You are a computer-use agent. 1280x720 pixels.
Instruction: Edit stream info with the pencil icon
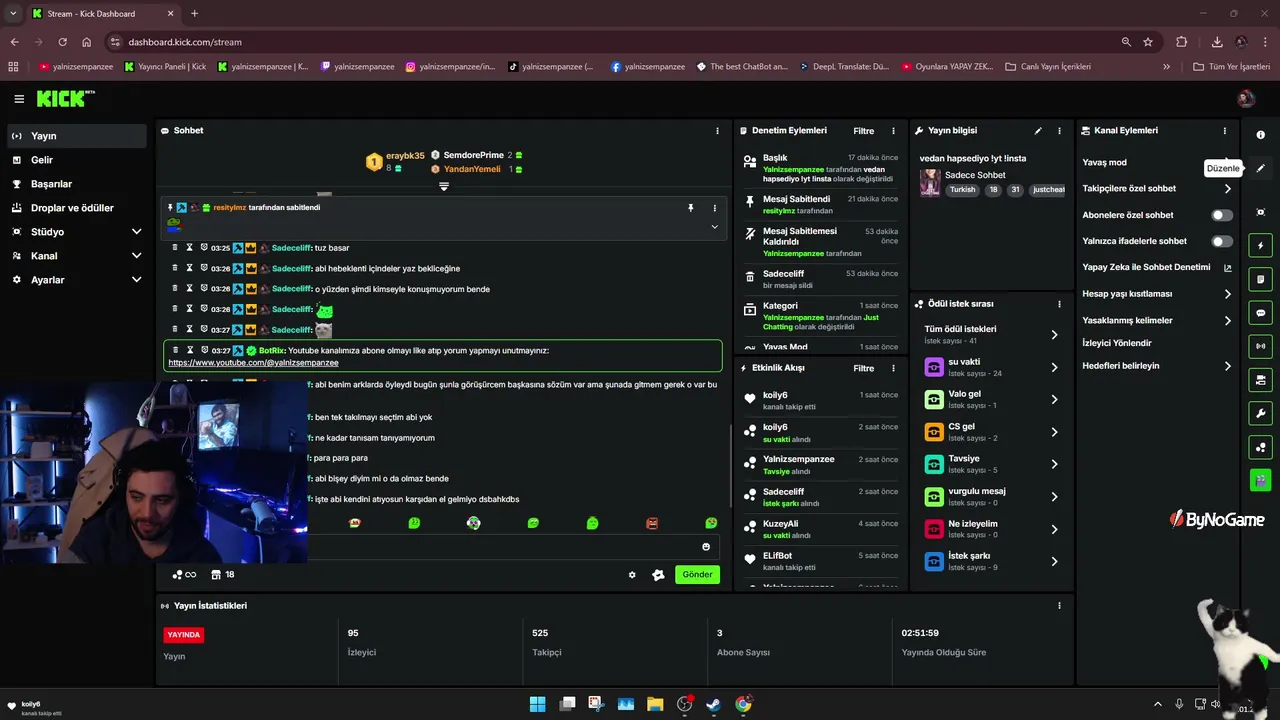coord(1038,131)
